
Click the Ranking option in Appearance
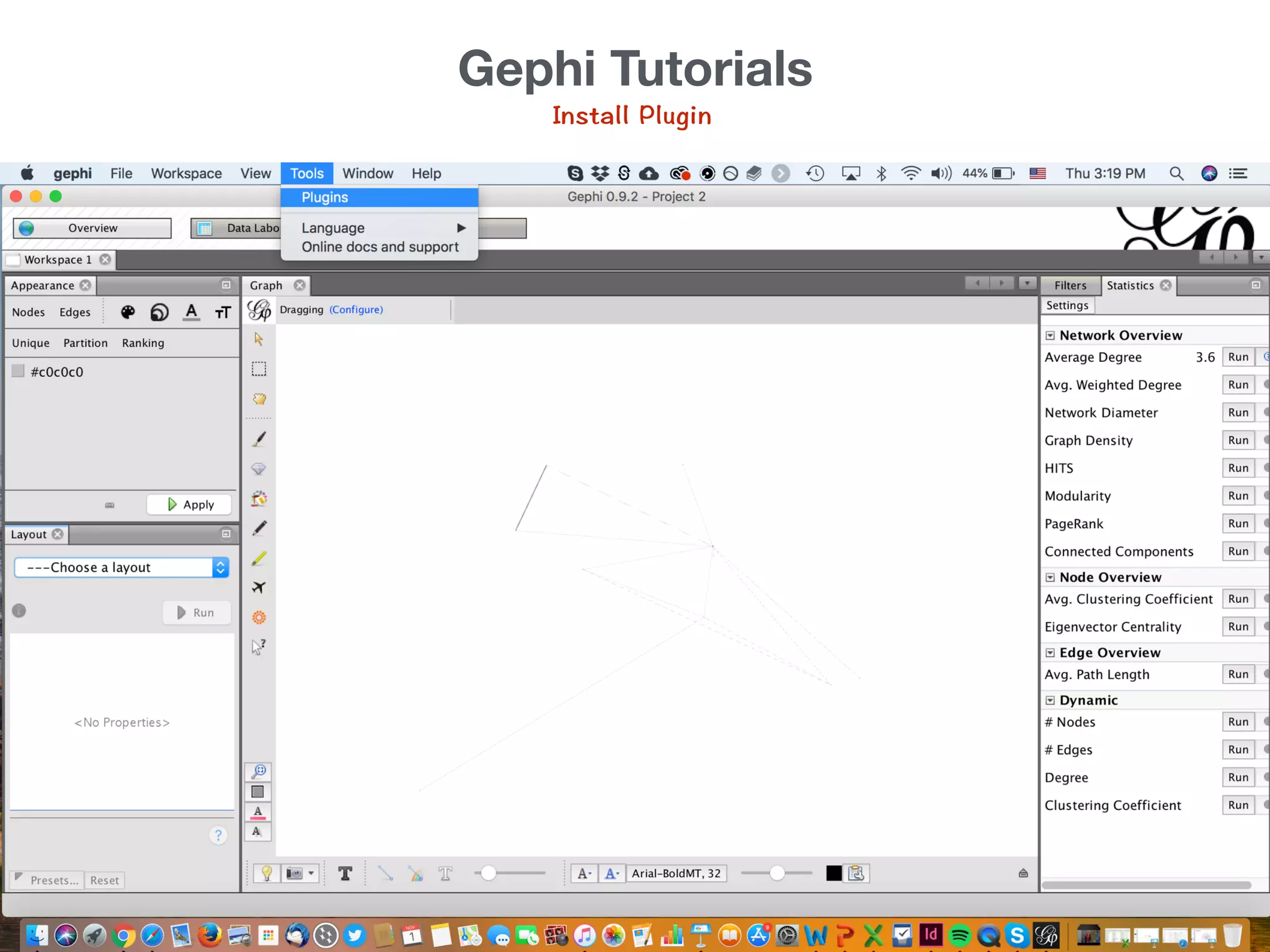143,343
